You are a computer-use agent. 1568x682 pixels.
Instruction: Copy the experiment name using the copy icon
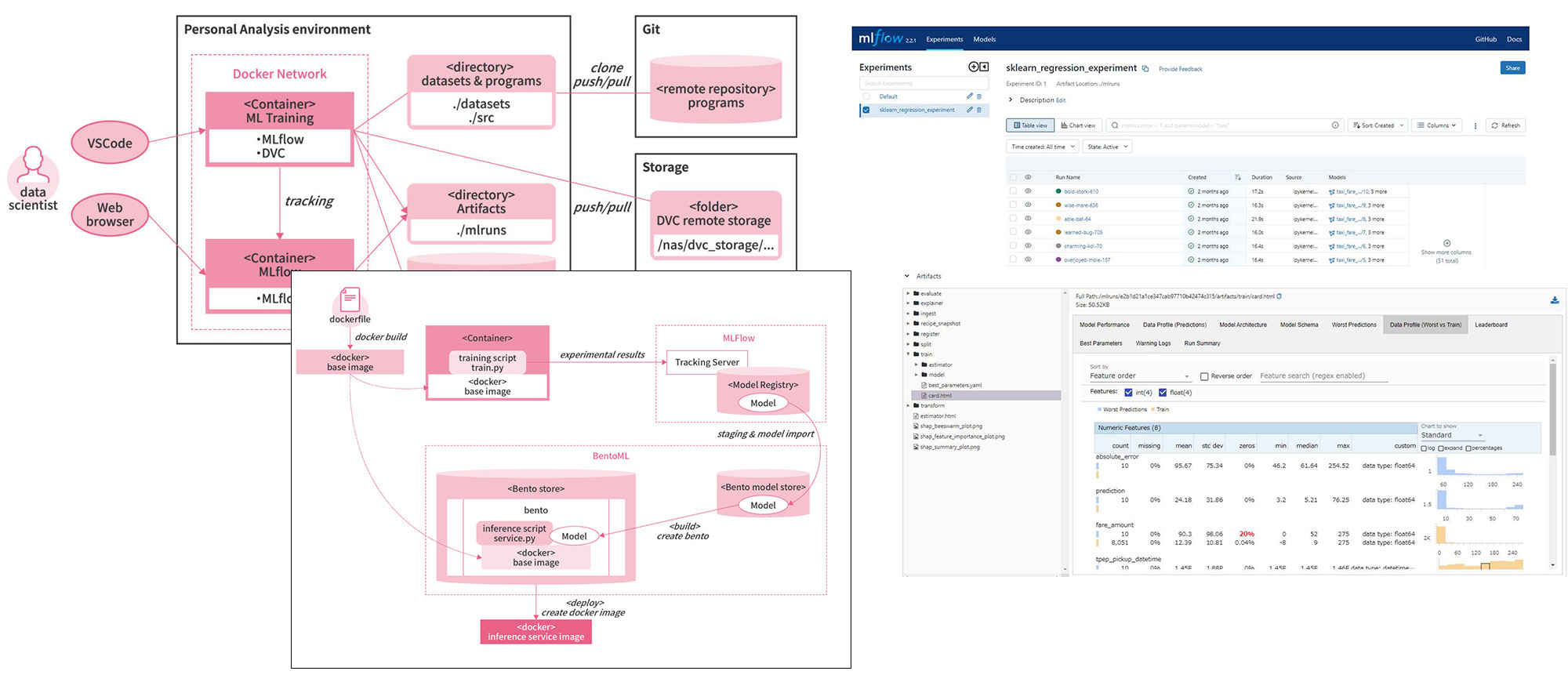(x=1145, y=68)
